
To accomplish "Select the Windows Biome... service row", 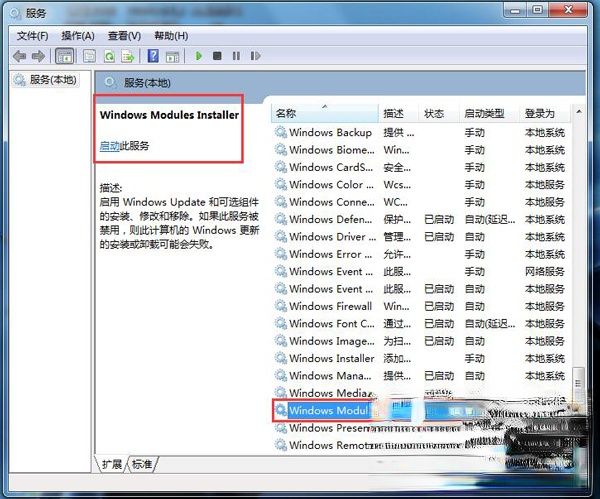I will (421, 150).
